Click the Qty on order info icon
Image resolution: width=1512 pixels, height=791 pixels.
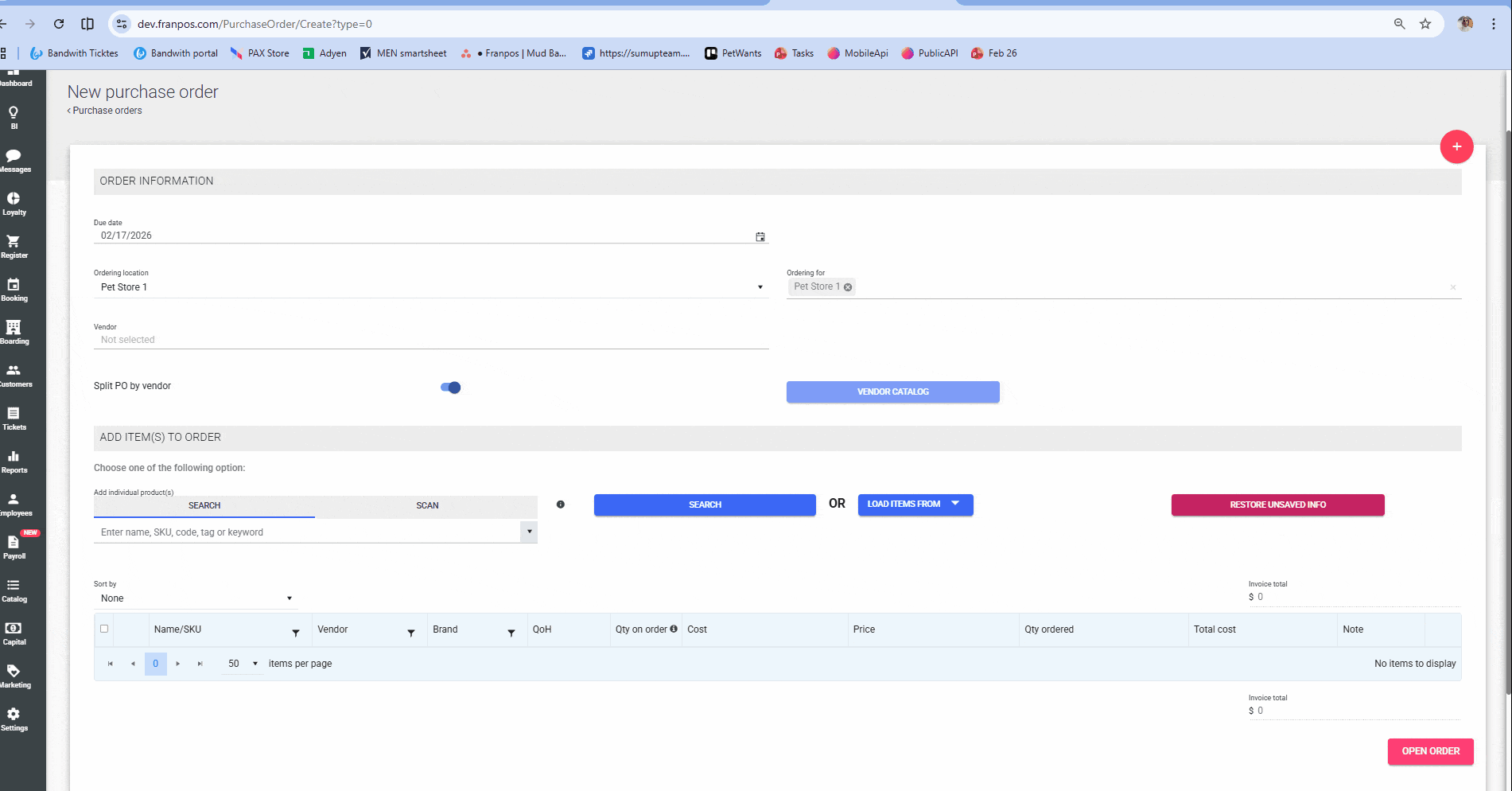pos(674,629)
